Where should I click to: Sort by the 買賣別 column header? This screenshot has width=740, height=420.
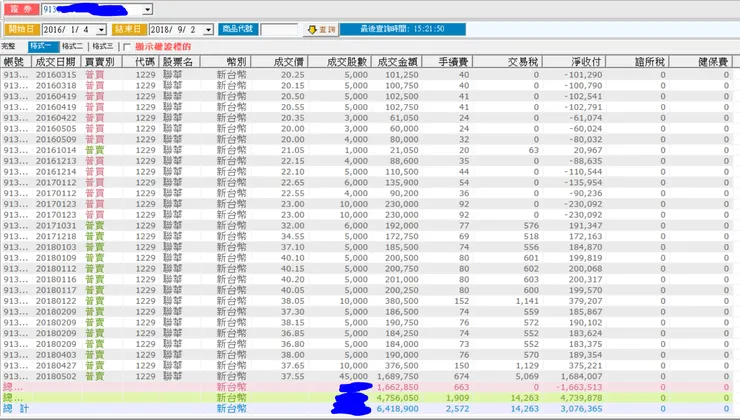click(101, 61)
